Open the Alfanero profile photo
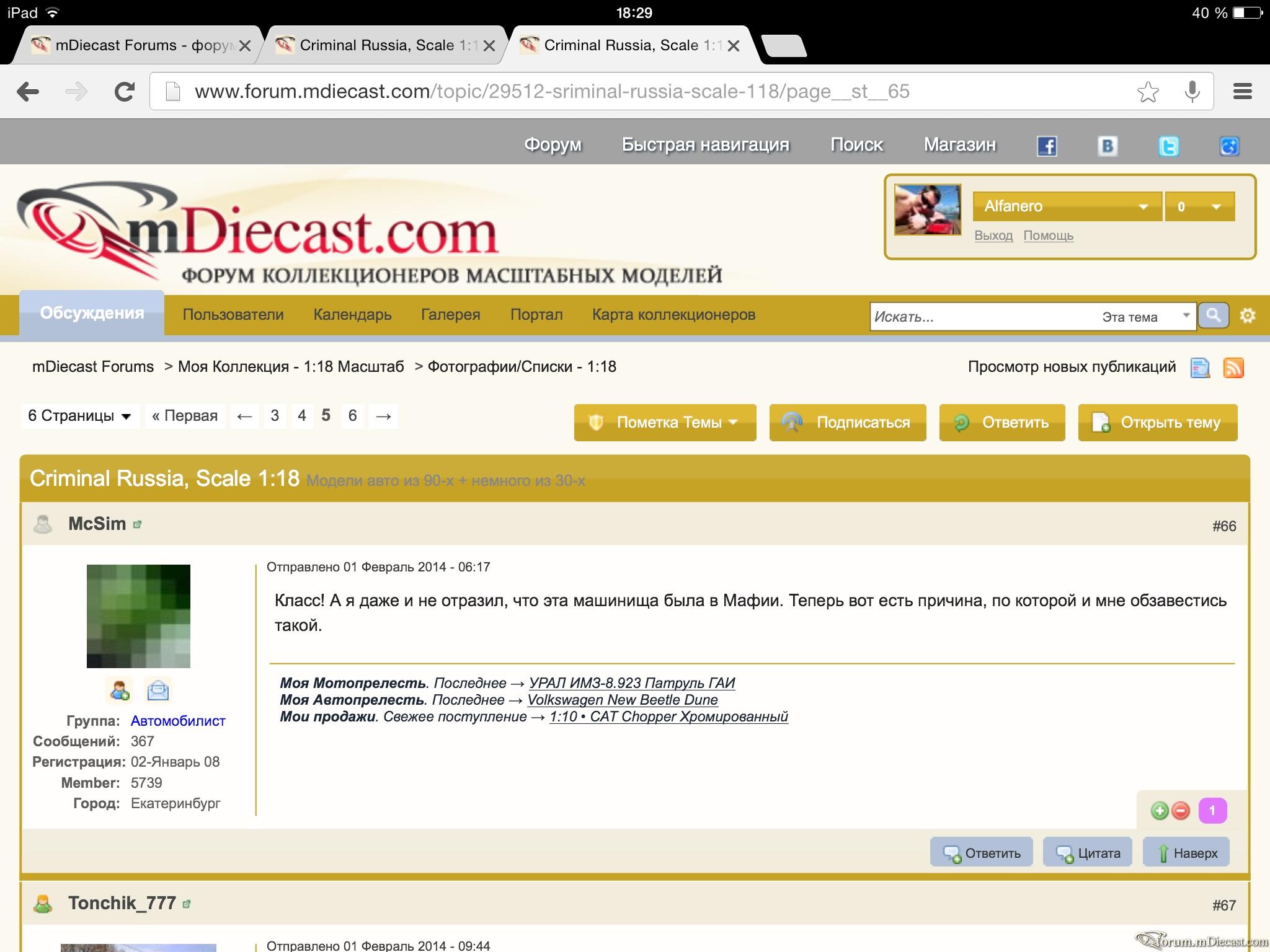The width and height of the screenshot is (1270, 952). click(x=928, y=209)
